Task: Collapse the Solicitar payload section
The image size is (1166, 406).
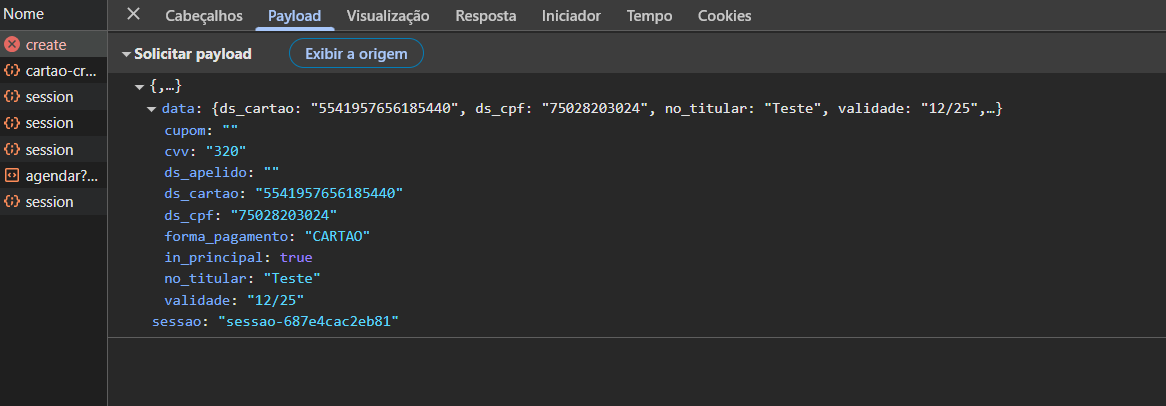Action: tap(126, 54)
